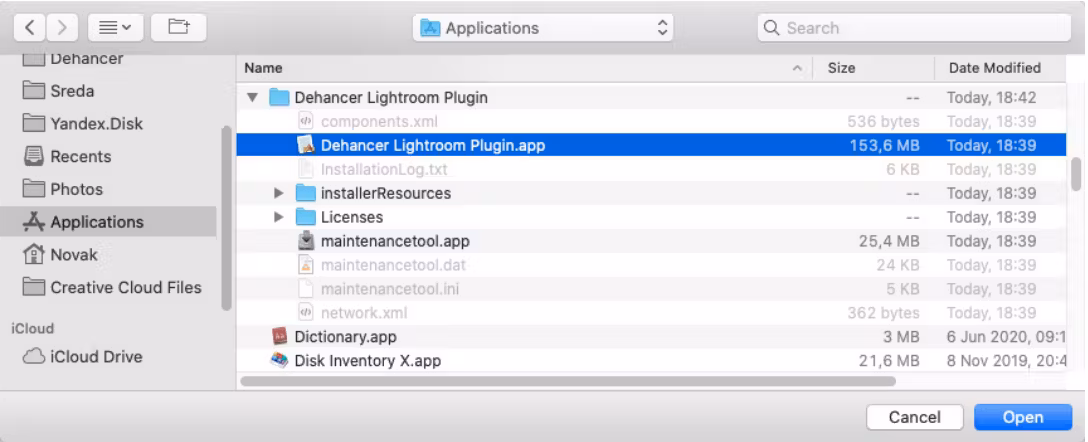Viewport: 1088px width, 442px height.
Task: Open the Applications location popup menu
Action: pyautogui.click(x=543, y=28)
